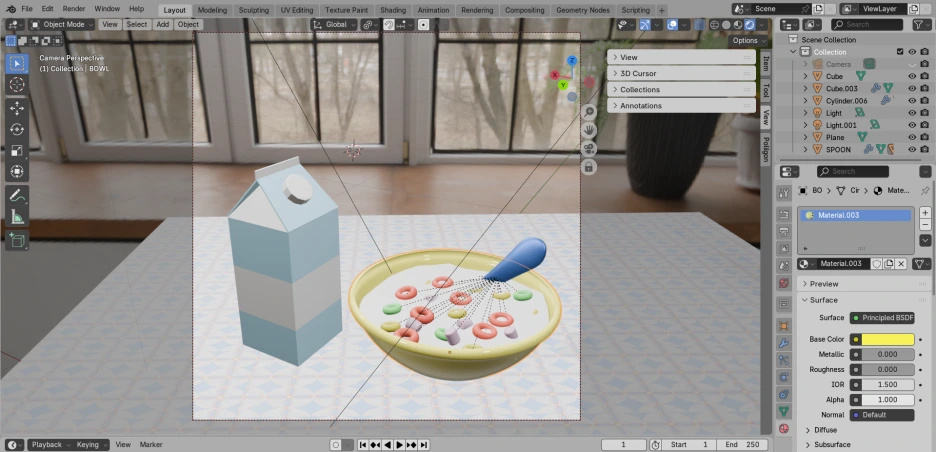Switch to the Shading workspace tab
Screen dimensions: 936x452
tap(393, 10)
